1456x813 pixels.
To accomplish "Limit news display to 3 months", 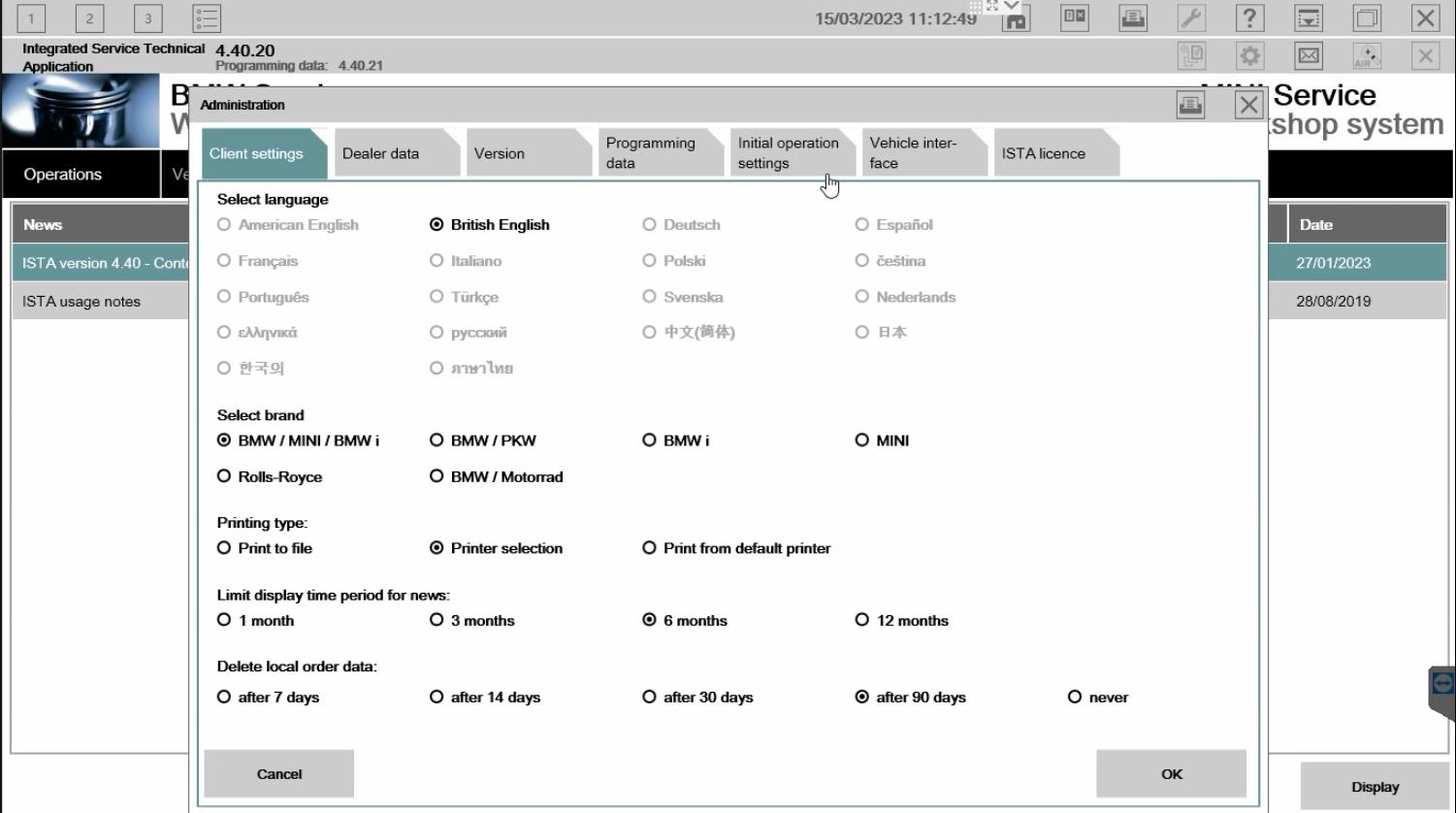I will [471, 621].
